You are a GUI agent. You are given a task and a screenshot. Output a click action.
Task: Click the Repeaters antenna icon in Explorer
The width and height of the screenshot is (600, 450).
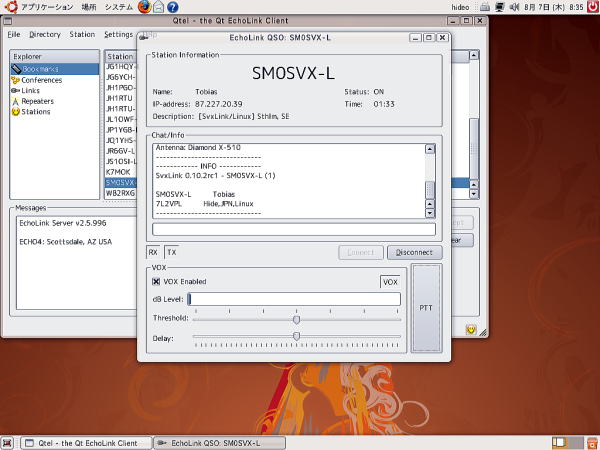pos(15,101)
